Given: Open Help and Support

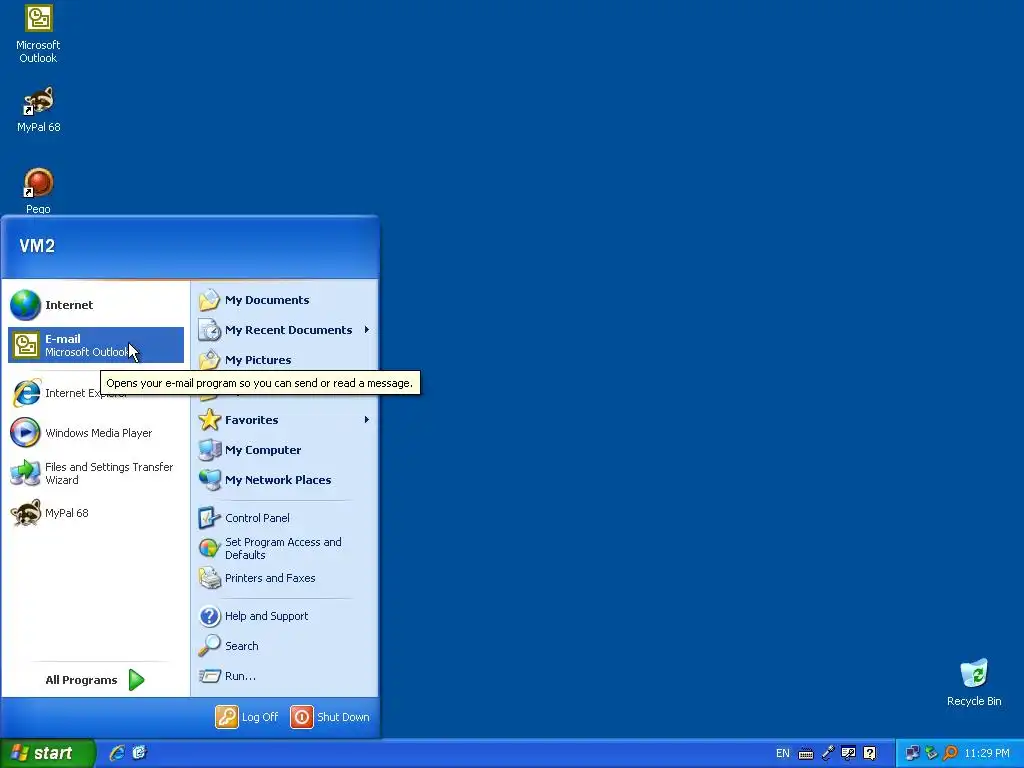Looking at the screenshot, I should (x=285, y=616).
